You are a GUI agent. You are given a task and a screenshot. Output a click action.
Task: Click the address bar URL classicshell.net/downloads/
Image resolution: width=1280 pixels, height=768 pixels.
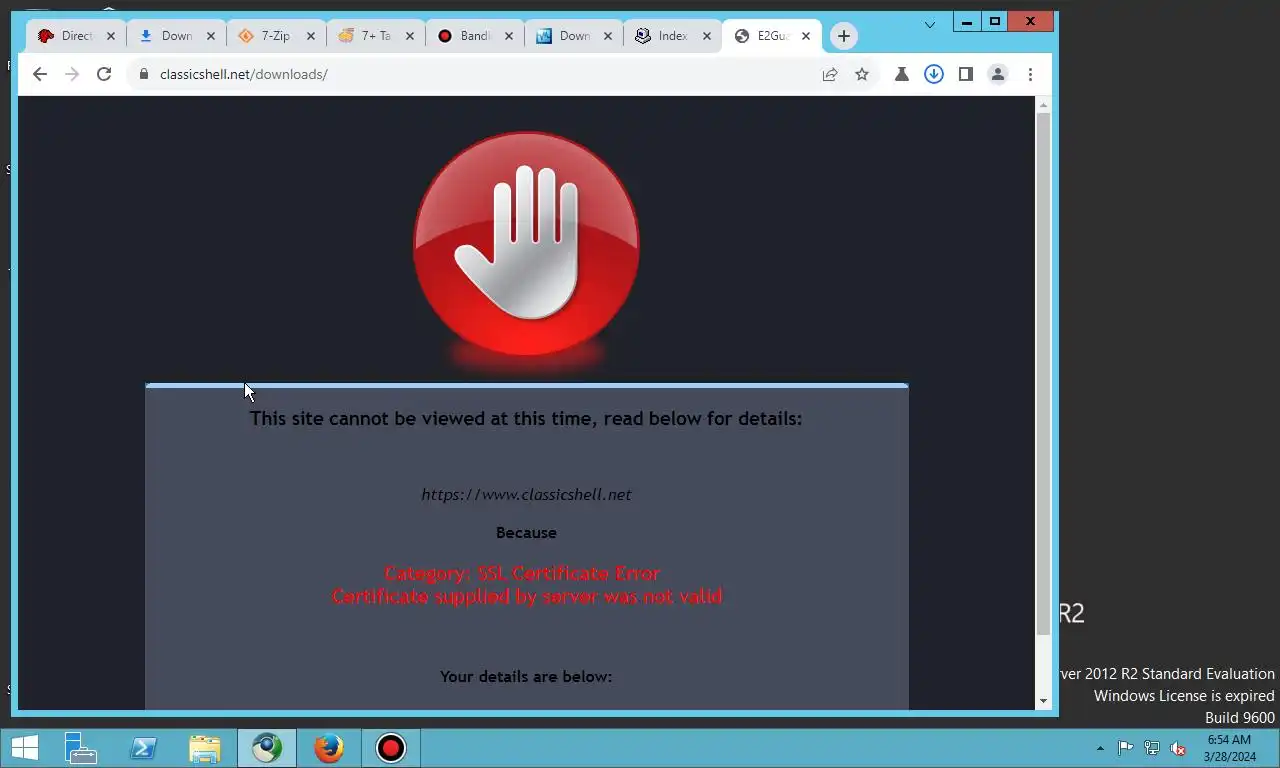(244, 74)
